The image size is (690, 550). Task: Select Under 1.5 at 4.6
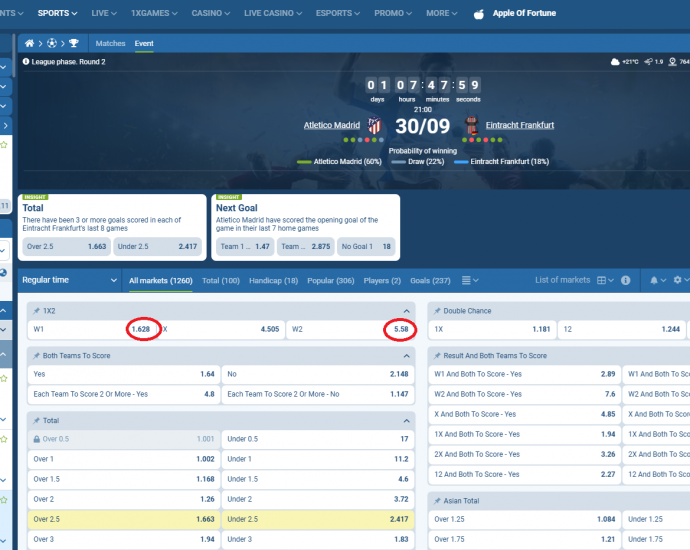pyautogui.click(x=318, y=479)
